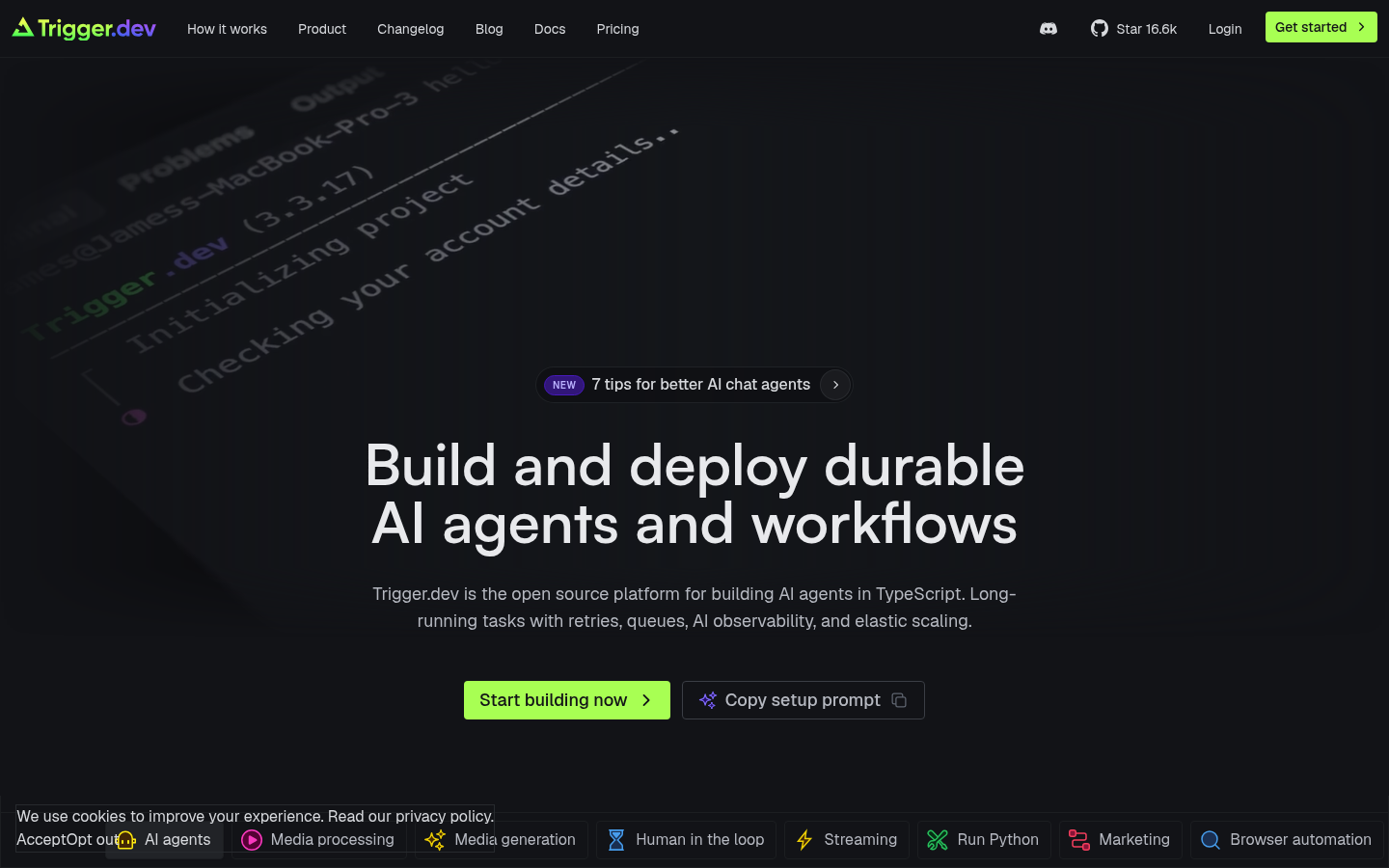Click the Human in the loop hourglass icon
The image size is (1389, 868).
click(x=616, y=840)
